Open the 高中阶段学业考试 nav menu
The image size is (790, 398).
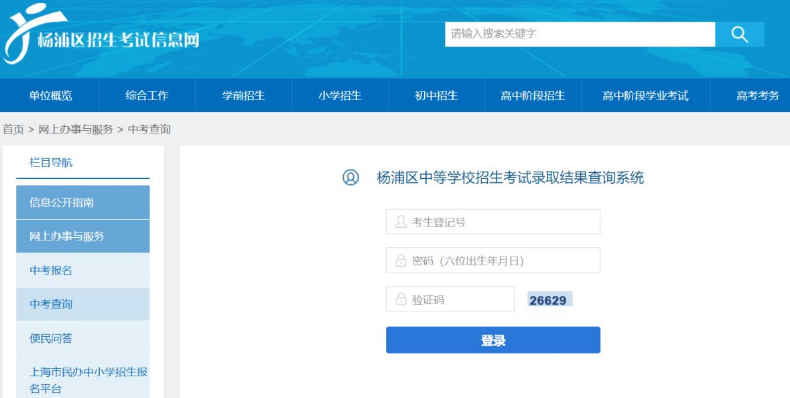tap(645, 95)
